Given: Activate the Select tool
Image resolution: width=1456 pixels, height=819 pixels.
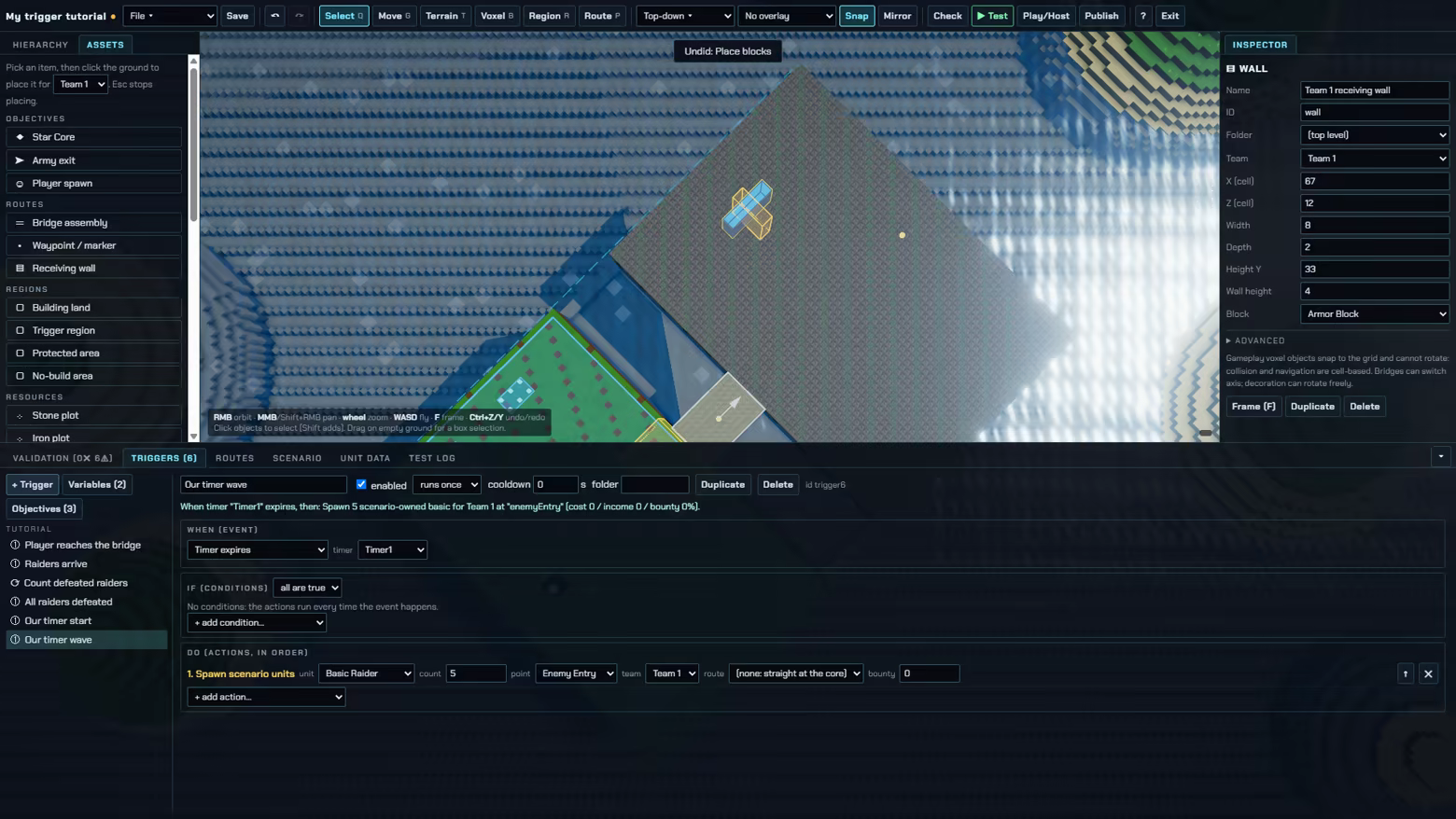Looking at the screenshot, I should click(x=343, y=16).
